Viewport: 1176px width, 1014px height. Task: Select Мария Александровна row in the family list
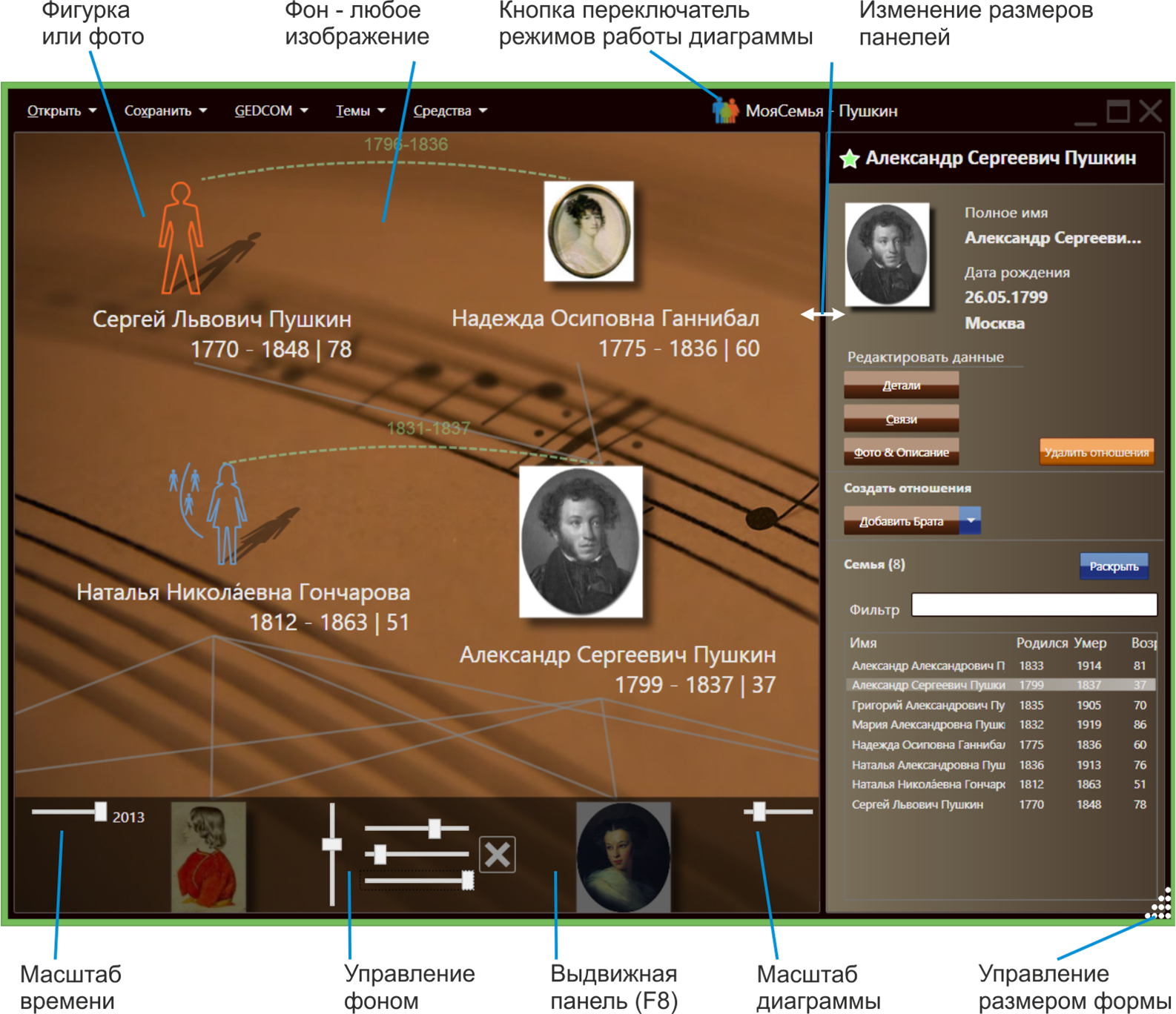click(1000, 725)
